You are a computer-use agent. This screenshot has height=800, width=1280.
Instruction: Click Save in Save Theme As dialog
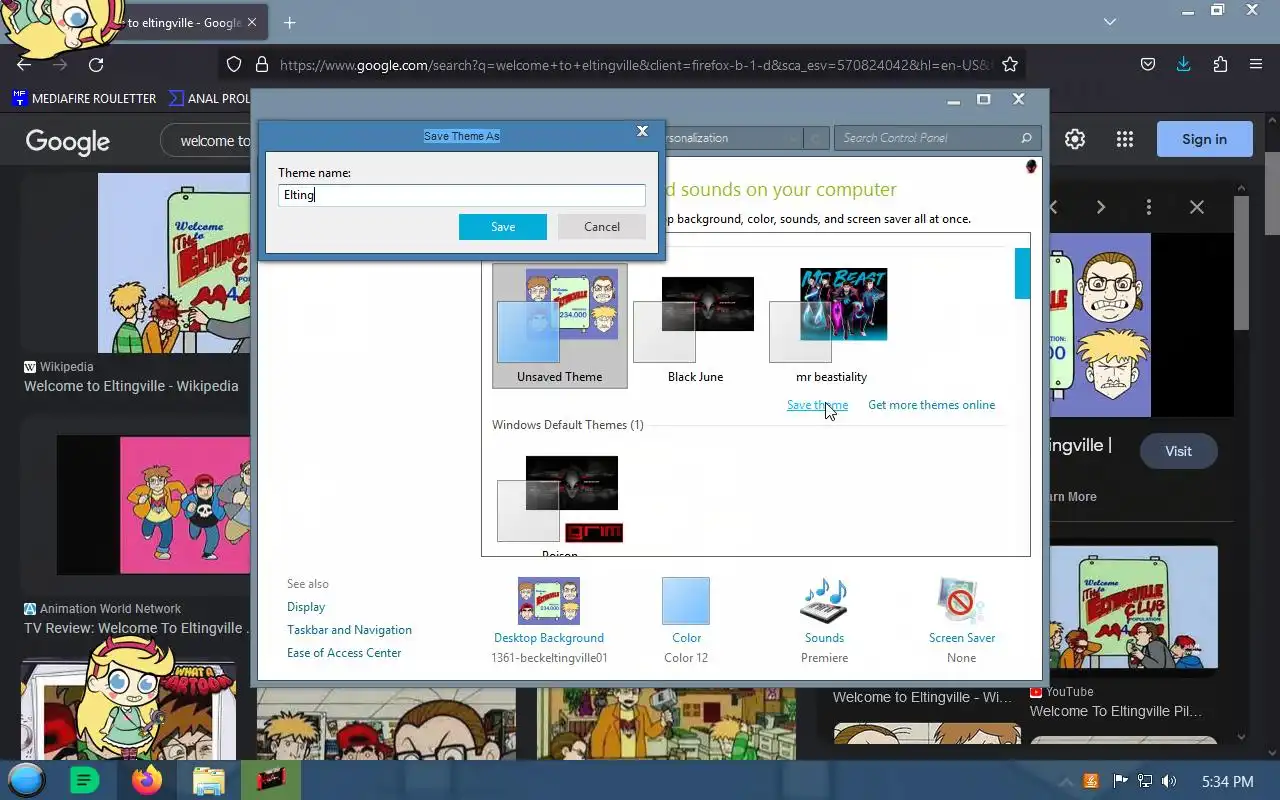point(503,227)
